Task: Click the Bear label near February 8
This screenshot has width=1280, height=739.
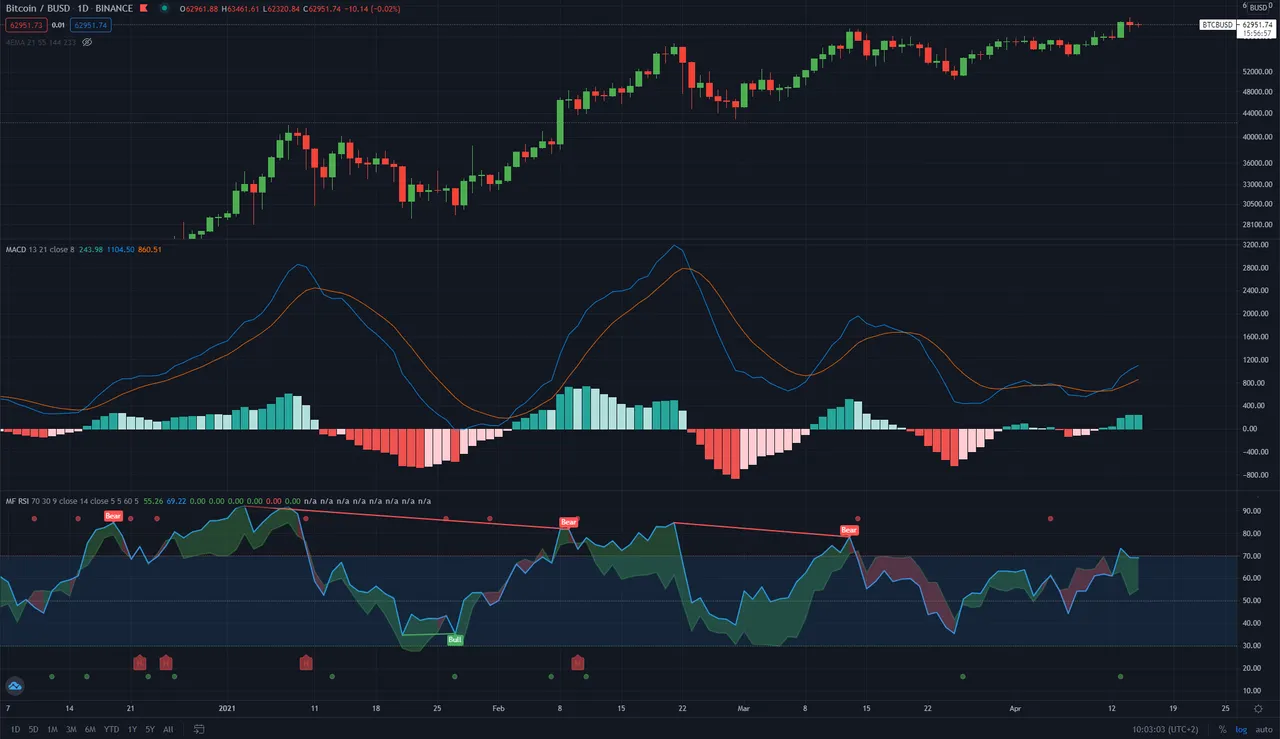Action: tap(569, 522)
